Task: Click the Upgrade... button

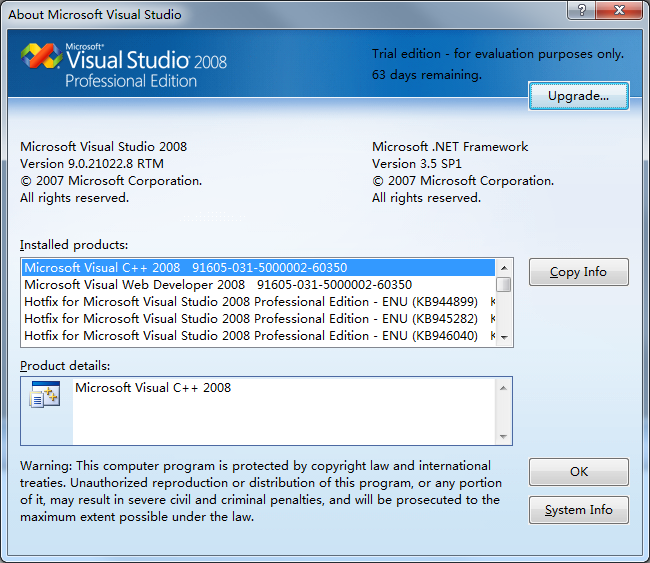Action: 579,96
